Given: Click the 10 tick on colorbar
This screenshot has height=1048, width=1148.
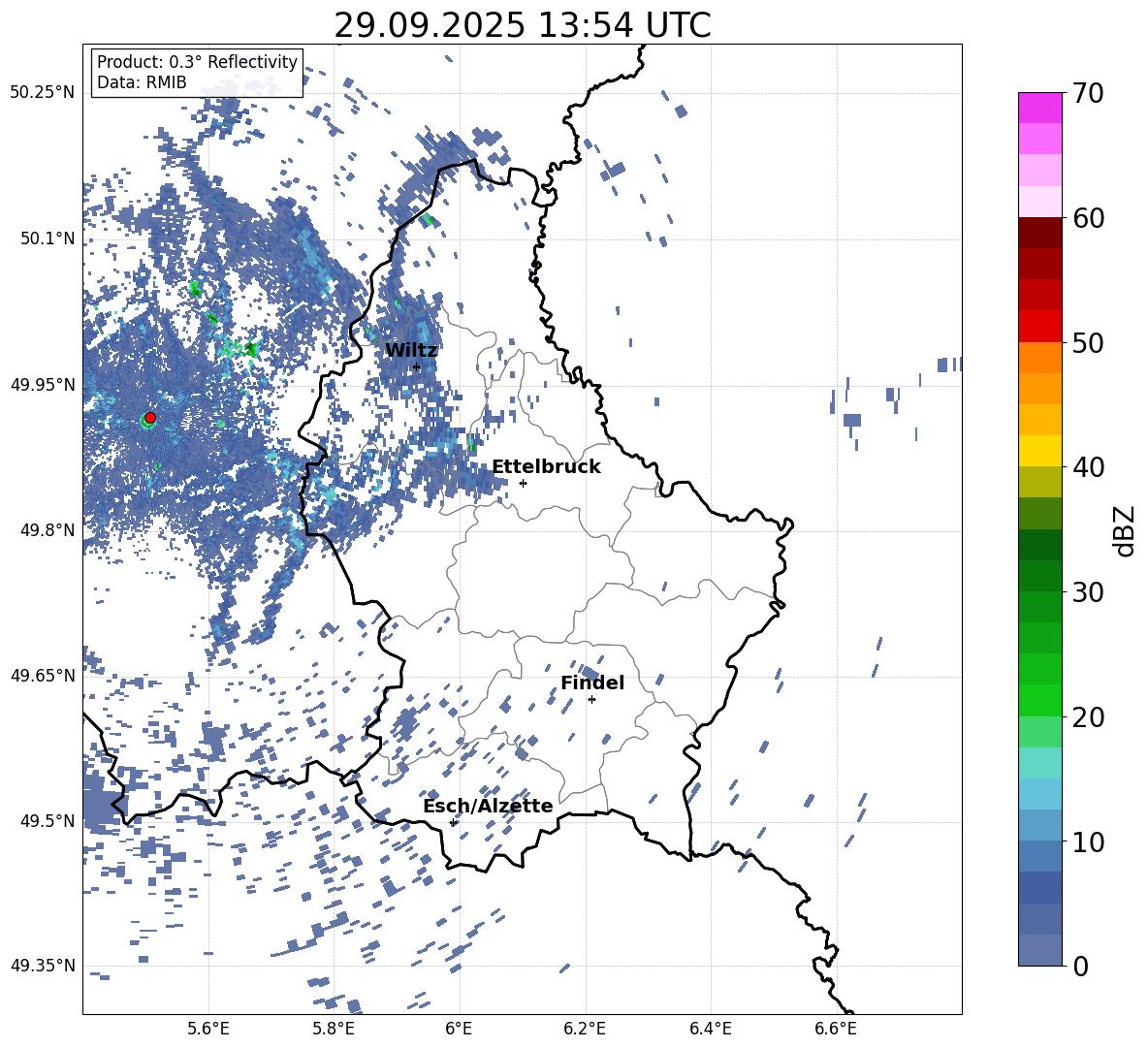Looking at the screenshot, I should point(1087,842).
